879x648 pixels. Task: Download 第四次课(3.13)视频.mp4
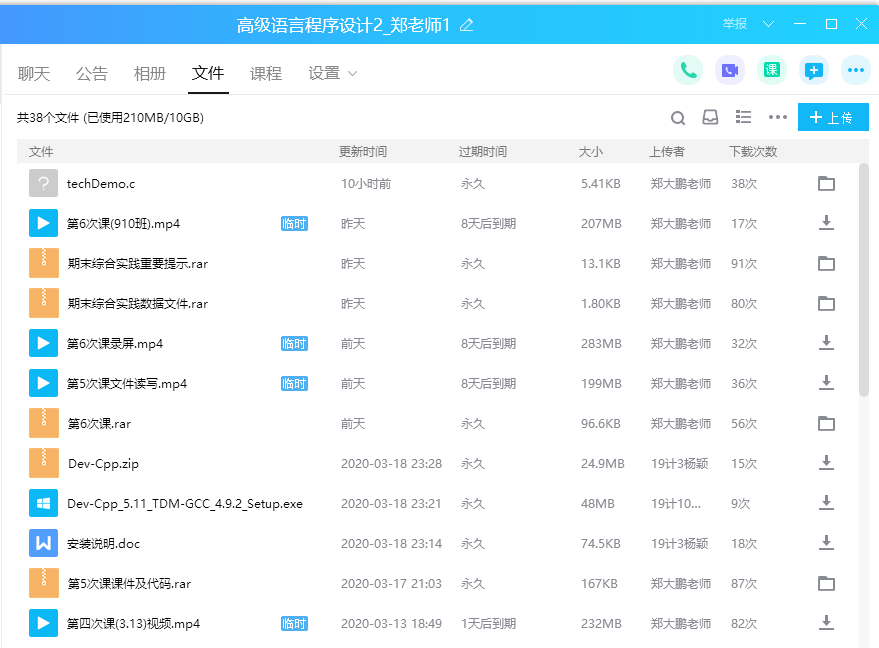click(x=826, y=623)
